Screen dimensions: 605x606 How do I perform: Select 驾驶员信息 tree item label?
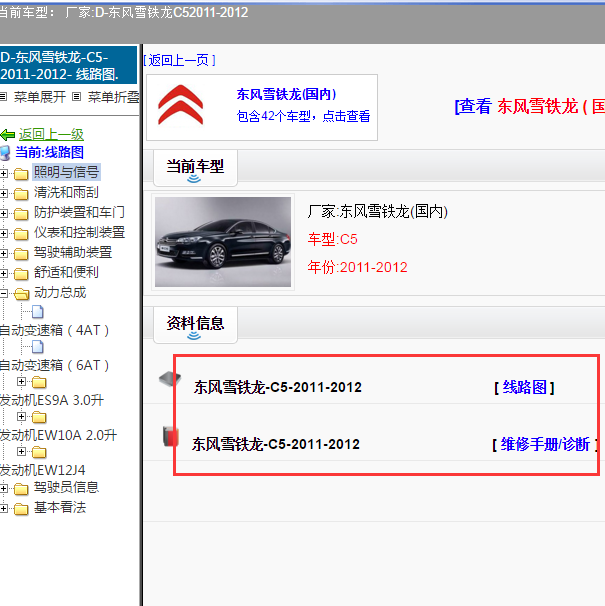pyautogui.click(x=66, y=487)
